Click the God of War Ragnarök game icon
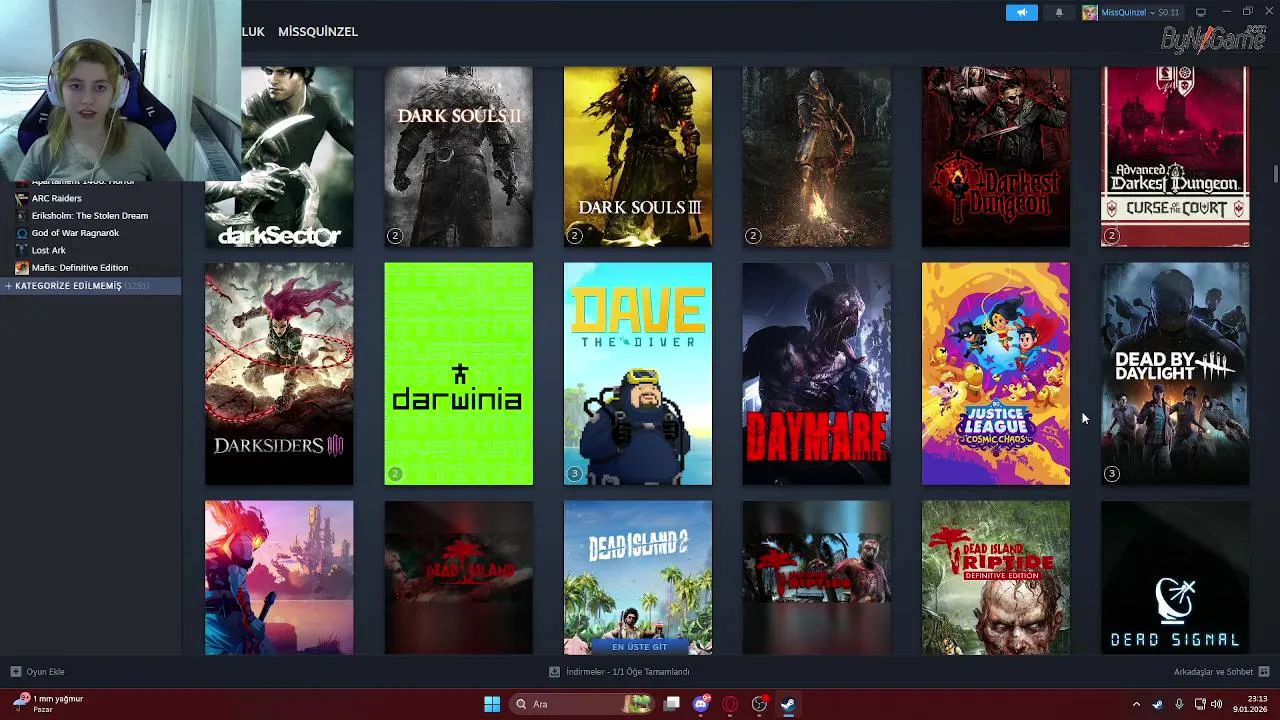This screenshot has height=720, width=1280. [21, 233]
